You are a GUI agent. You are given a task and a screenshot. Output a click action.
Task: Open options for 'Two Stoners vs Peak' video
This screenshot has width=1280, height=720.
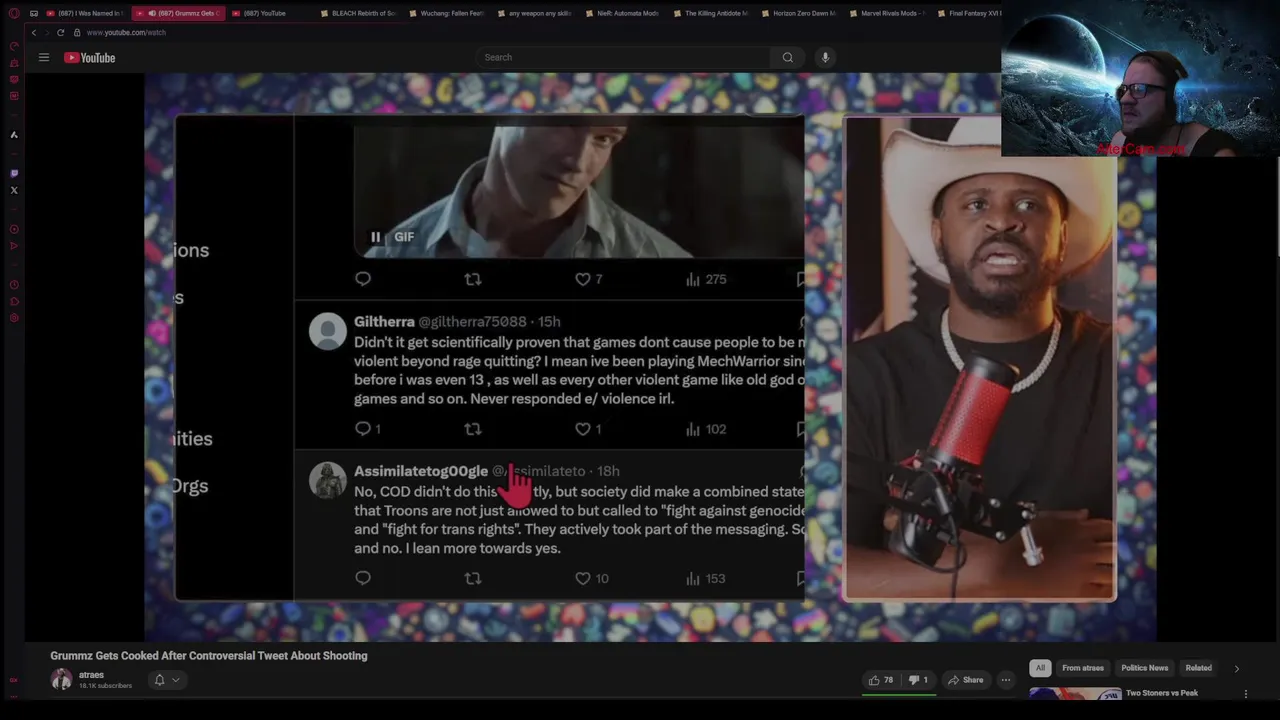[x=1246, y=694]
